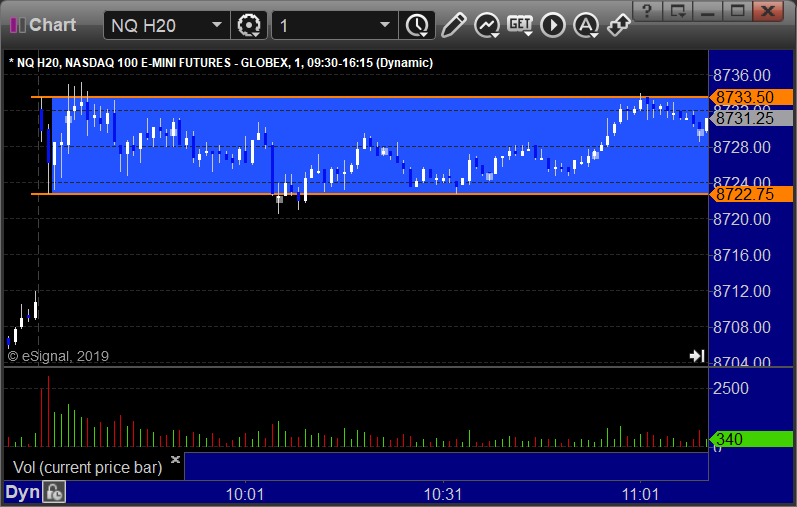Click the help question mark button
This screenshot has width=797, height=507.
point(647,11)
